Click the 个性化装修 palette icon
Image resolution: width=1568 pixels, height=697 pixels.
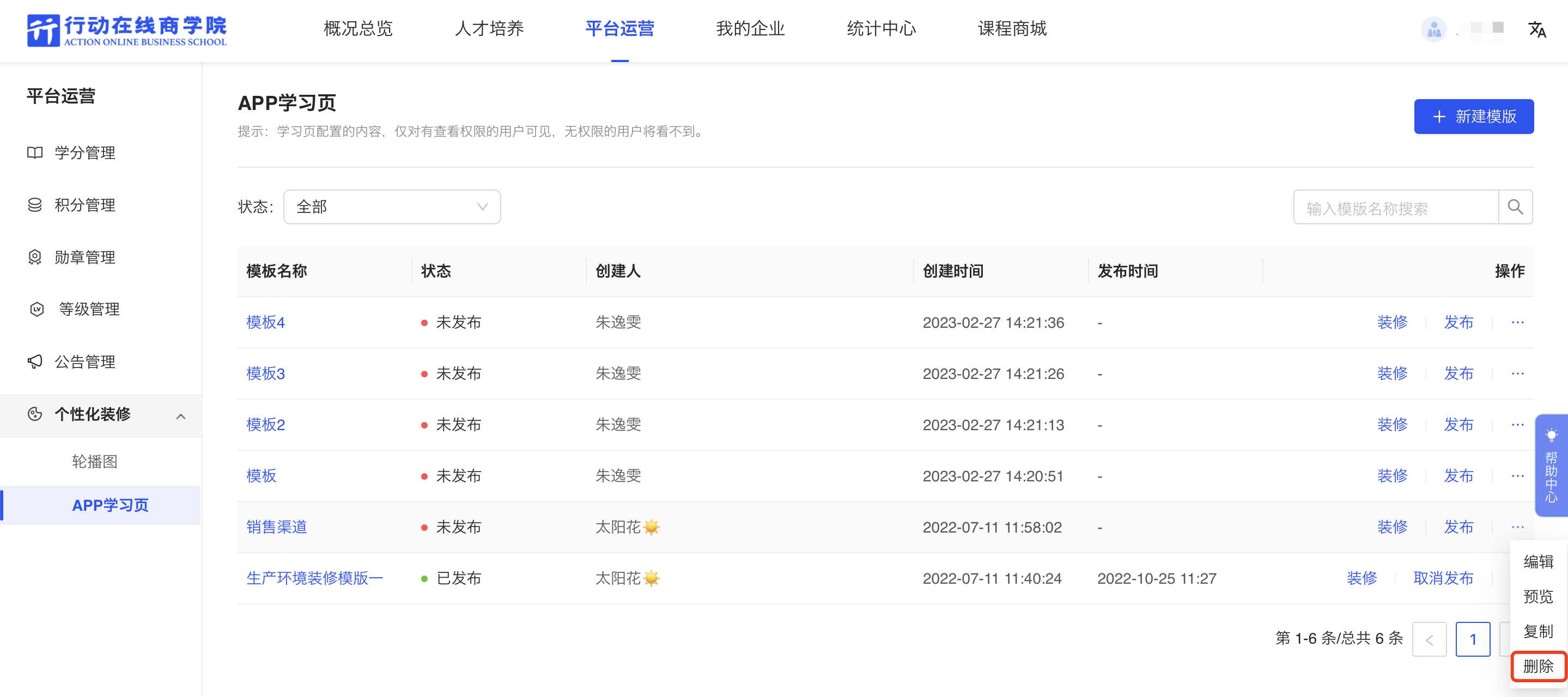click(x=35, y=414)
